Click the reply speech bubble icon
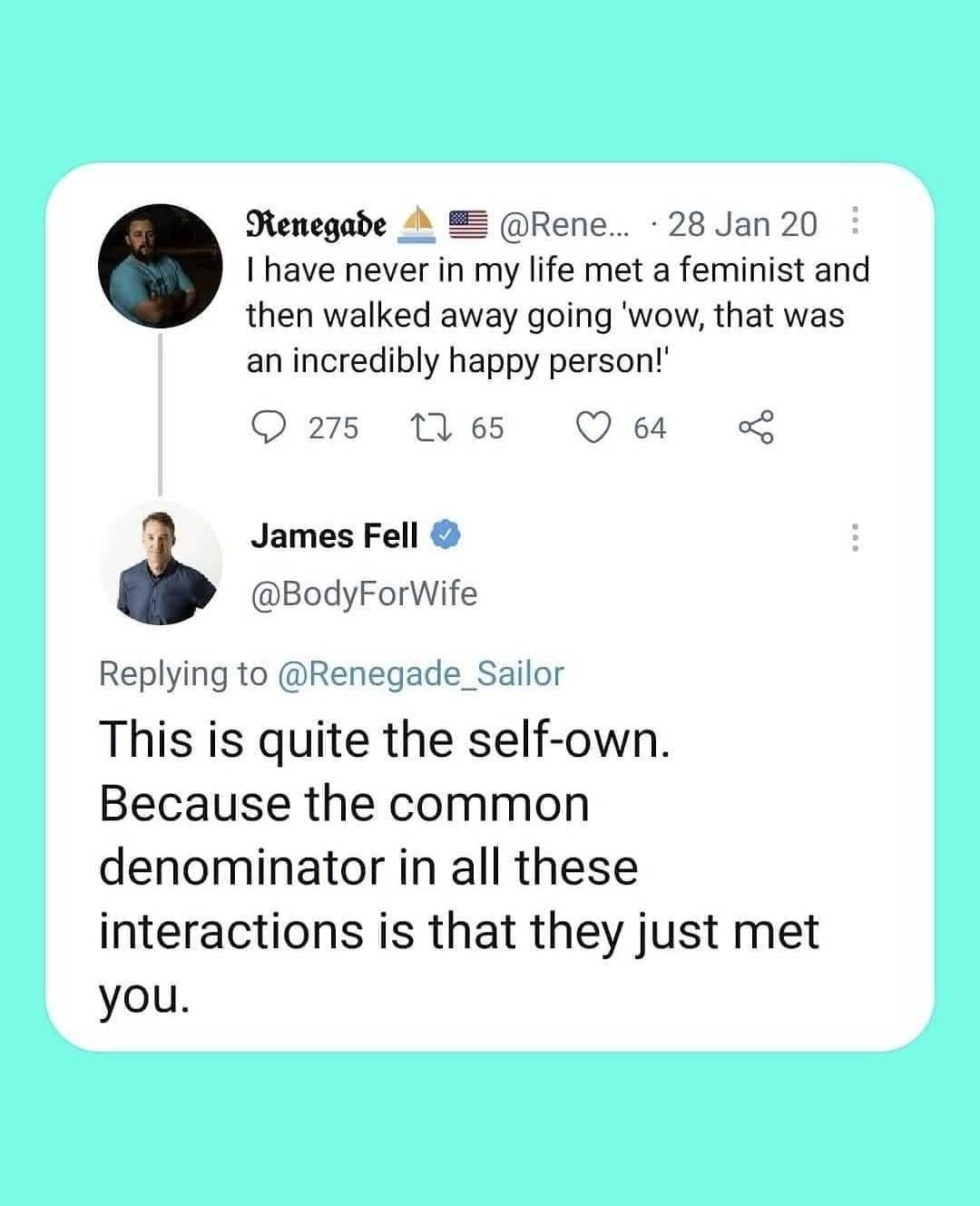 pos(267,427)
